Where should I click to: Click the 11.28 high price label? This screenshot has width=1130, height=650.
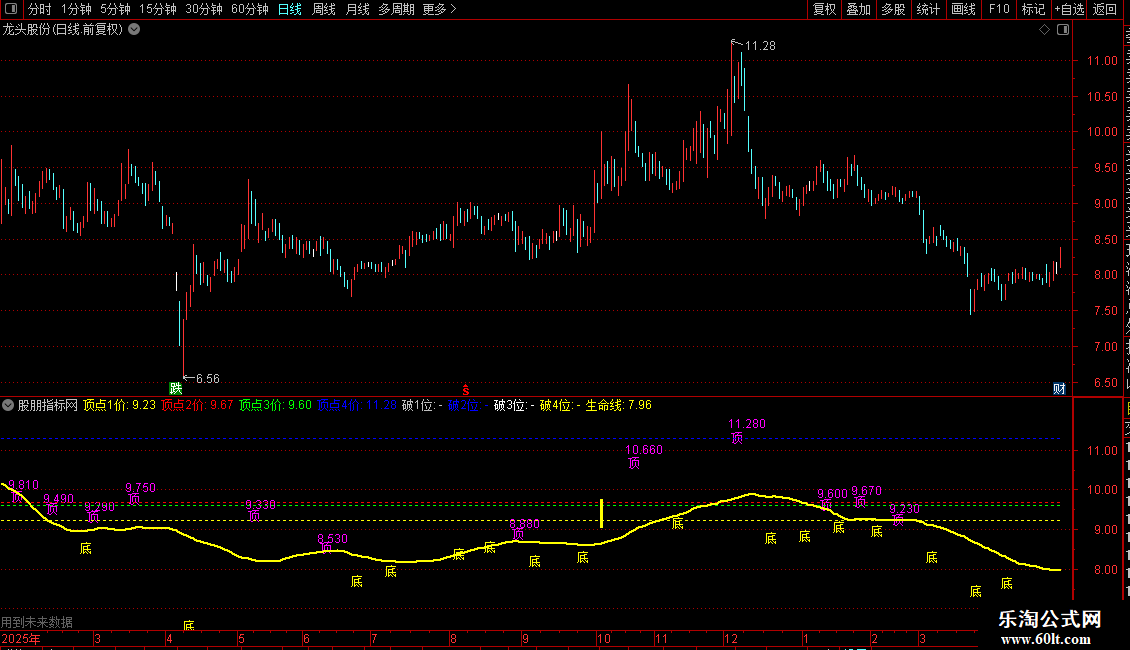(760, 46)
